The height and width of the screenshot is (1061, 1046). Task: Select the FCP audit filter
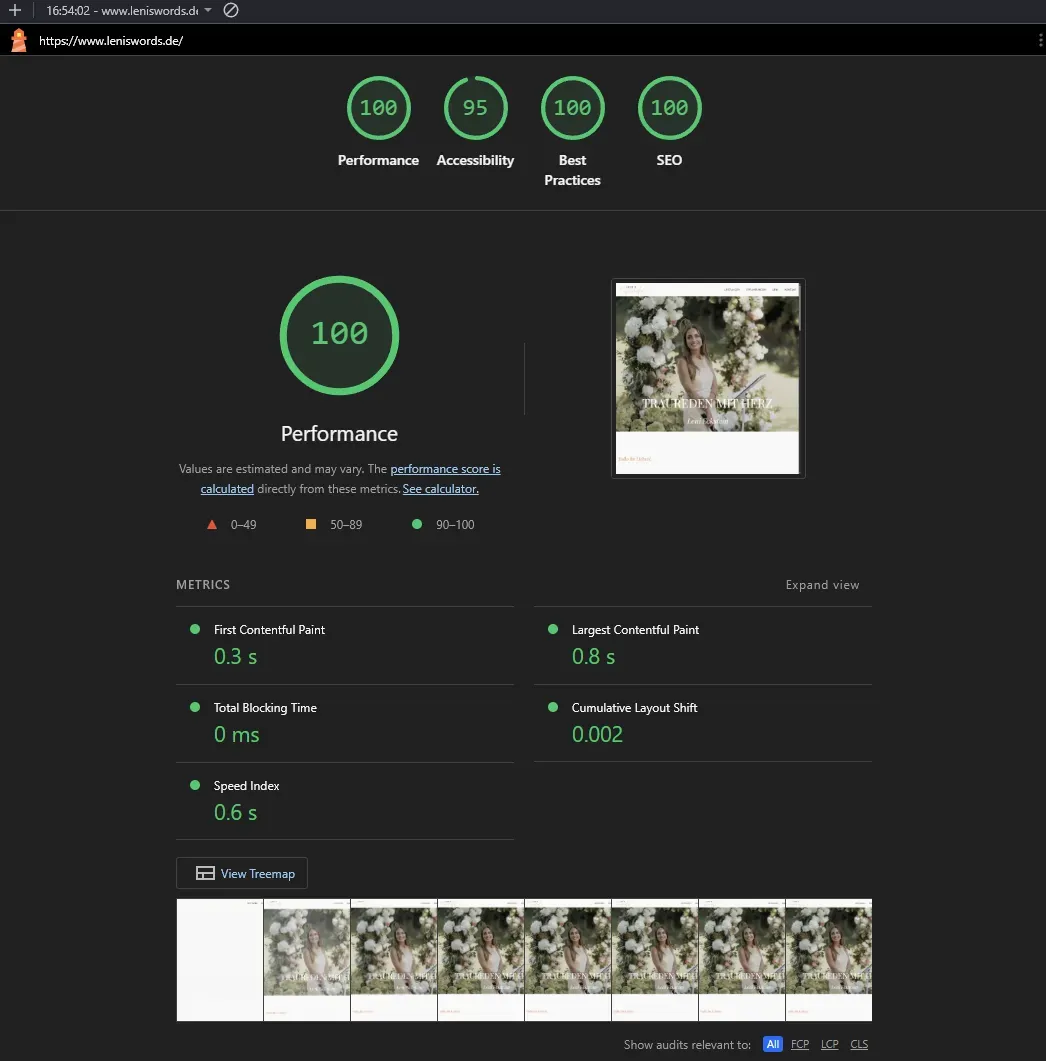[x=799, y=1044]
